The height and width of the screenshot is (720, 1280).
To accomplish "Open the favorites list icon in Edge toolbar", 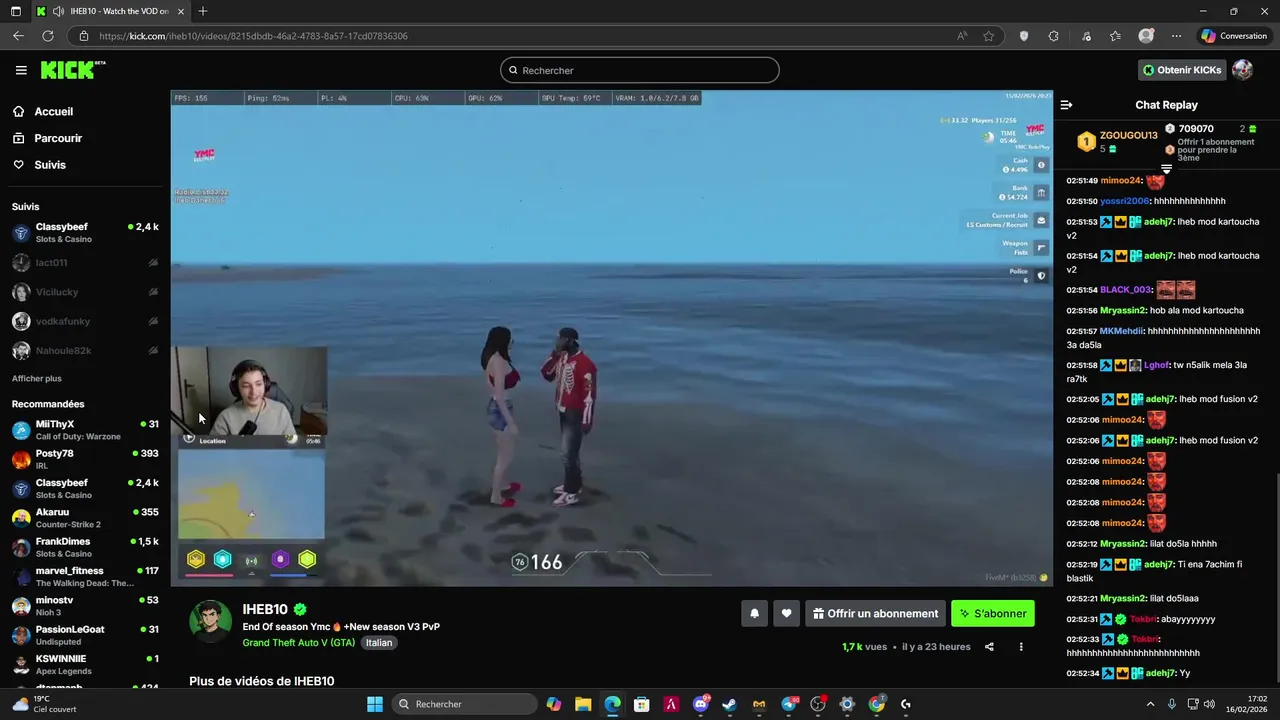I will coord(1115,36).
